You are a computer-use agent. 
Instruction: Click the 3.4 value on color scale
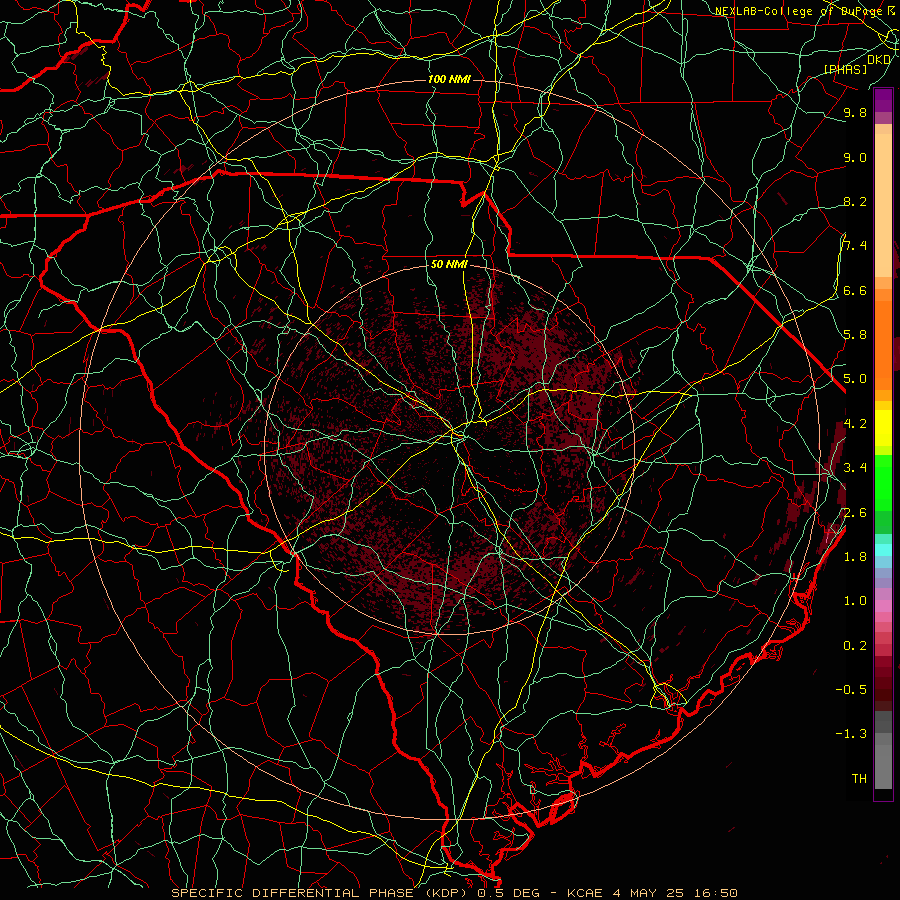(x=855, y=467)
